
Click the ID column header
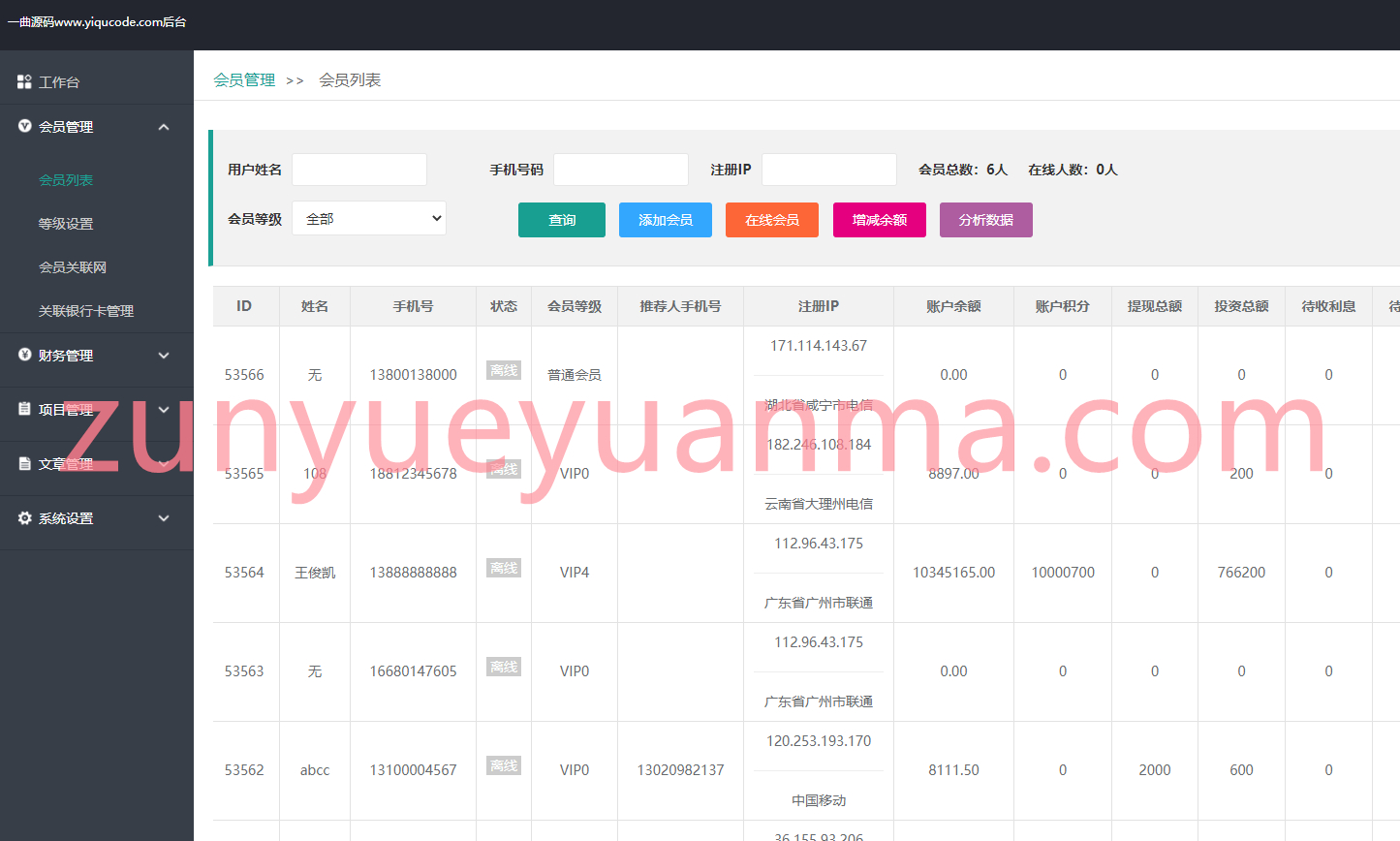244,306
